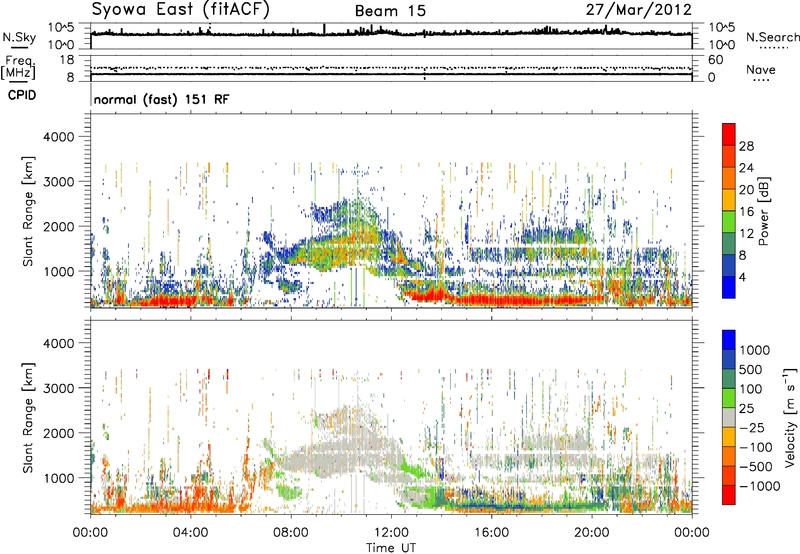This screenshot has width=800, height=554.
Task: Click the red bottom segment of Velocity colorbar
Action: pyautogui.click(x=729, y=495)
